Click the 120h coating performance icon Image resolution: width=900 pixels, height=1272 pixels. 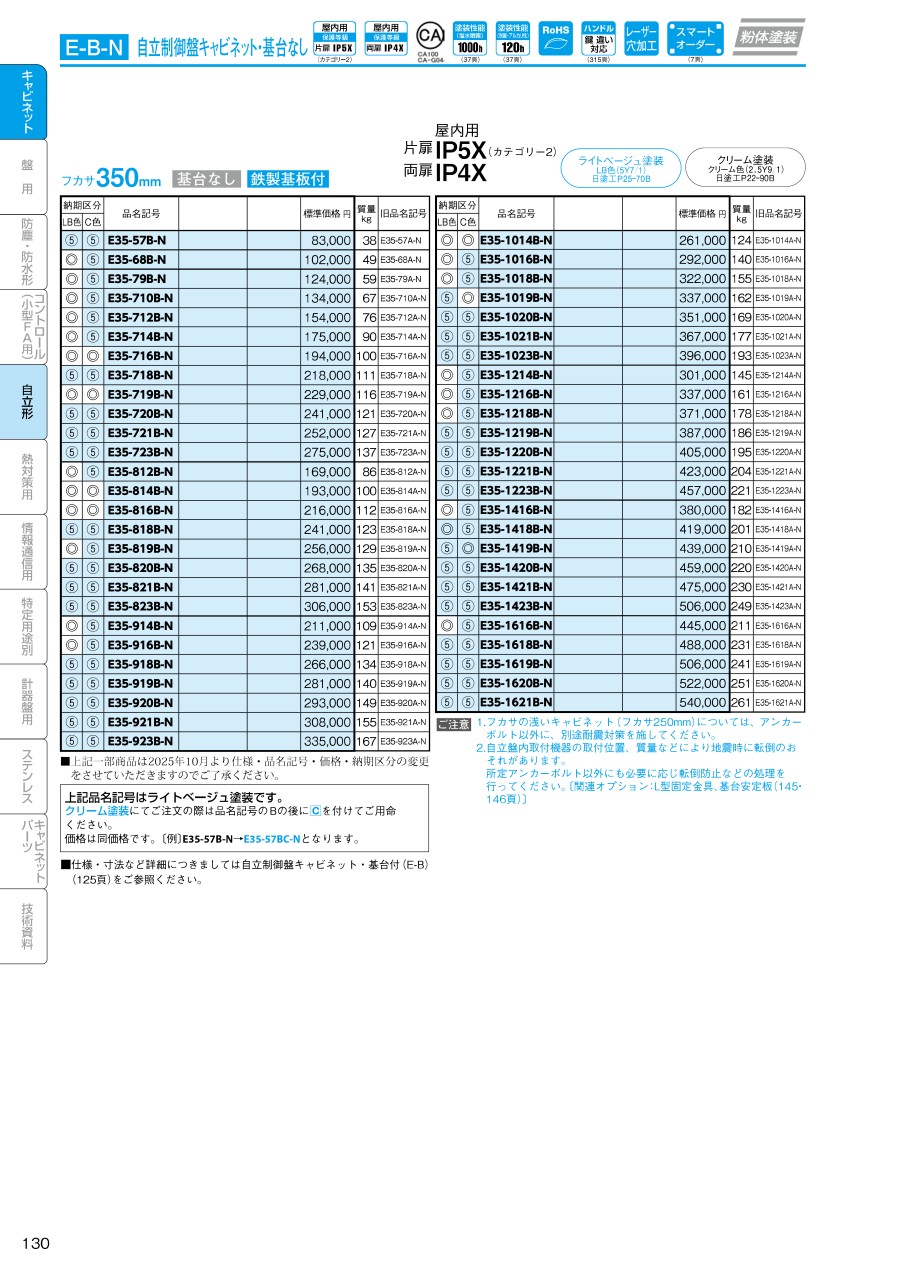click(512, 39)
